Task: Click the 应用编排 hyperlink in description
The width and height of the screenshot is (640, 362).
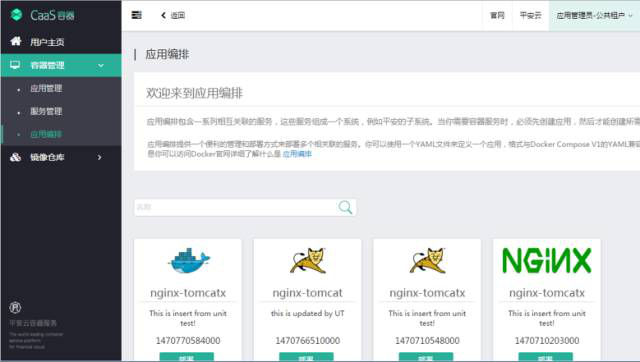Action: [297, 154]
